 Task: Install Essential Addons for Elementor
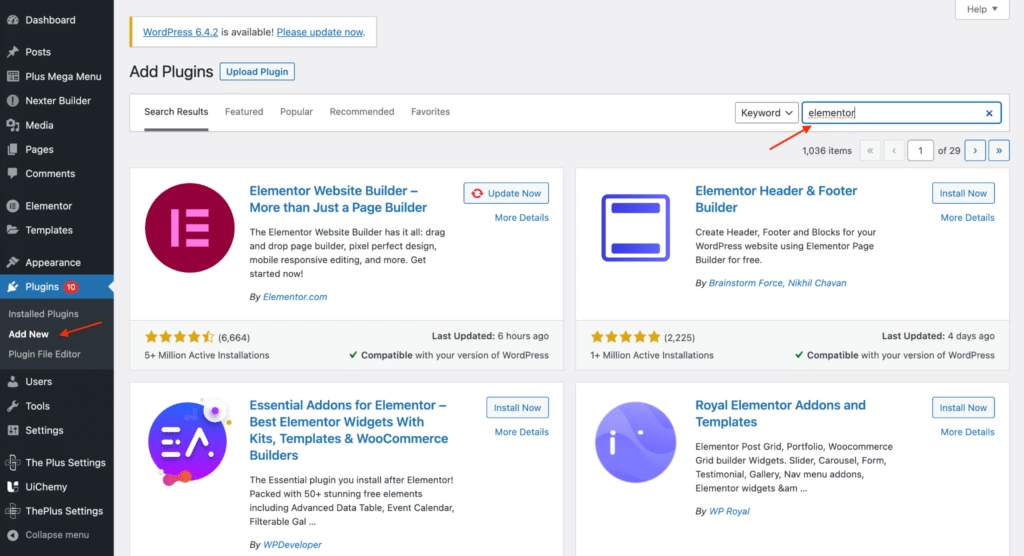click(517, 408)
